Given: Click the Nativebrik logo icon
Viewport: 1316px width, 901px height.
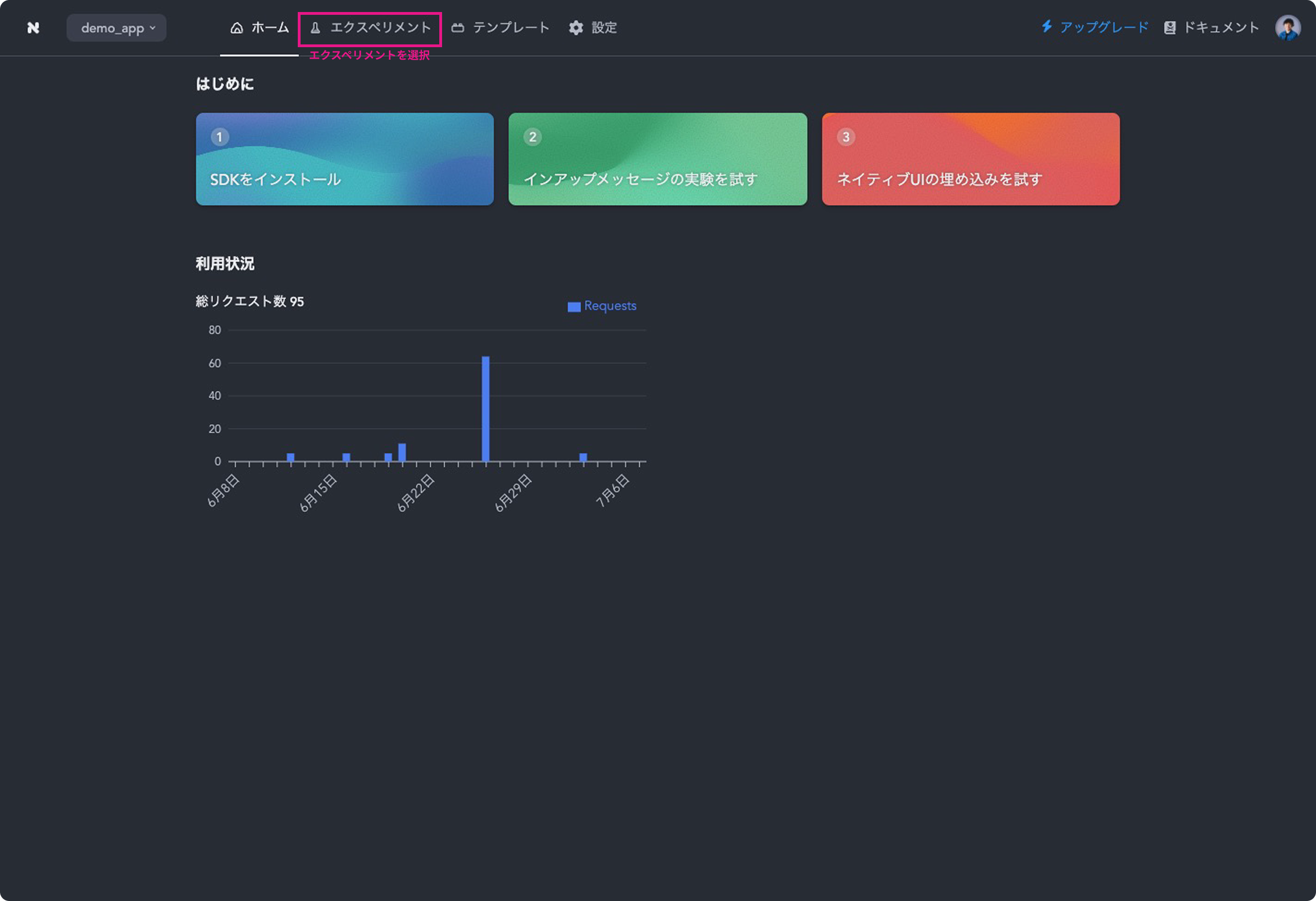Looking at the screenshot, I should 33,28.
